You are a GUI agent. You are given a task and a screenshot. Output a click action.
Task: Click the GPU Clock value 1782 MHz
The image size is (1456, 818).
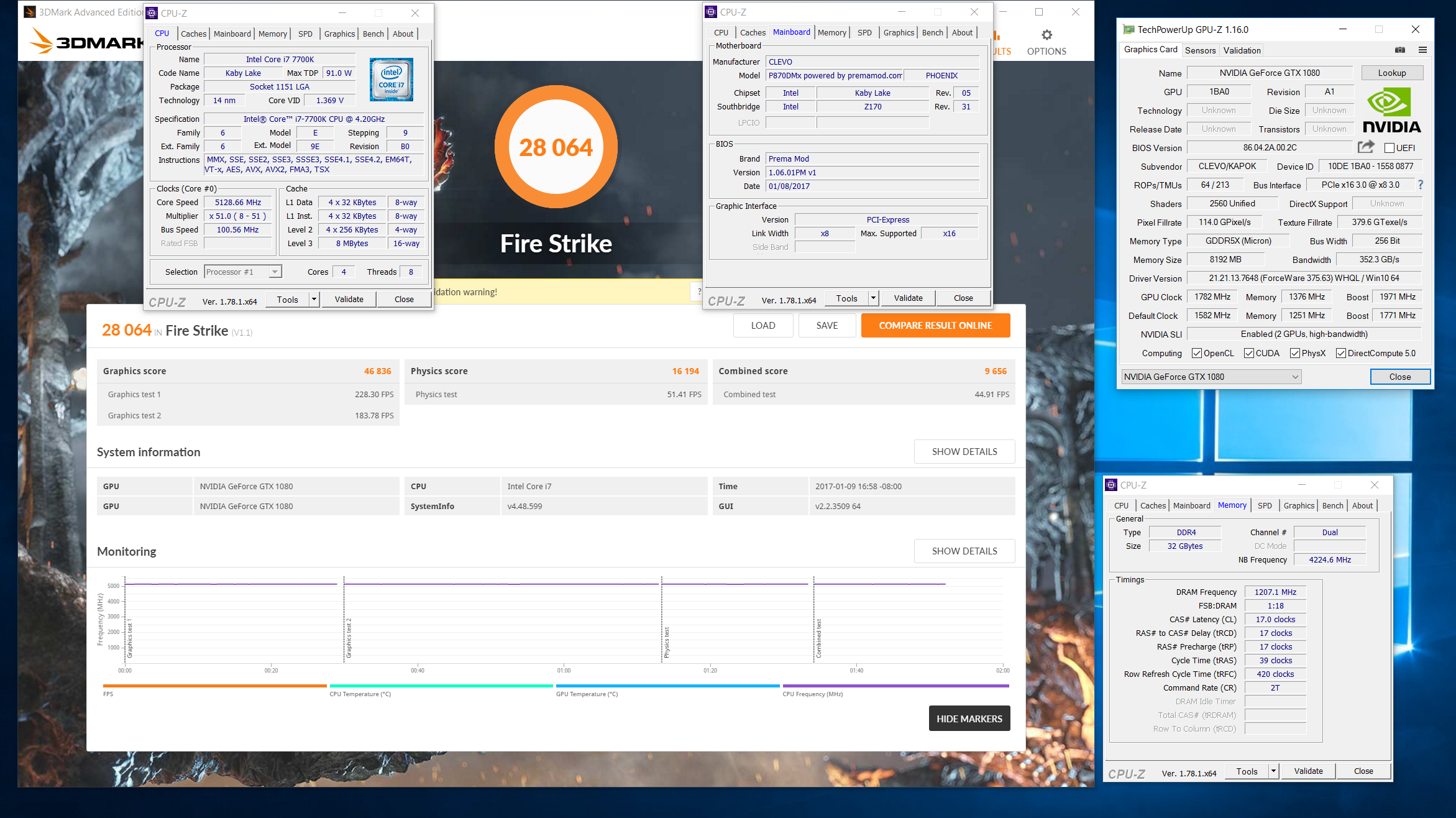[x=1212, y=296]
